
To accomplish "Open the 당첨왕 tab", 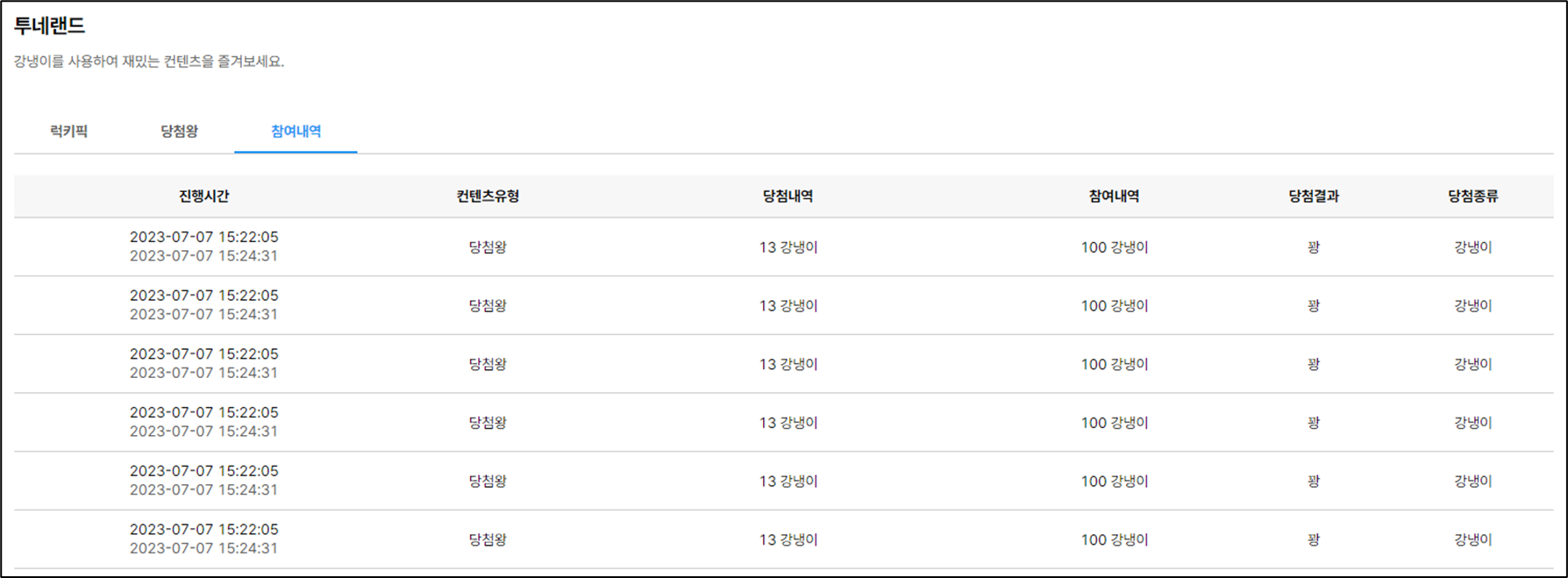I will (179, 132).
